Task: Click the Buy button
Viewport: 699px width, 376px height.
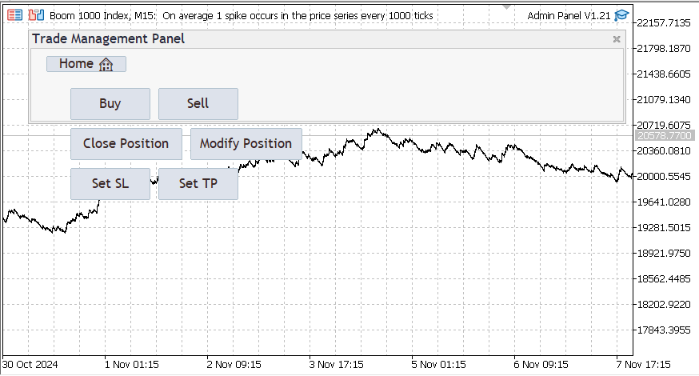Action: point(110,104)
